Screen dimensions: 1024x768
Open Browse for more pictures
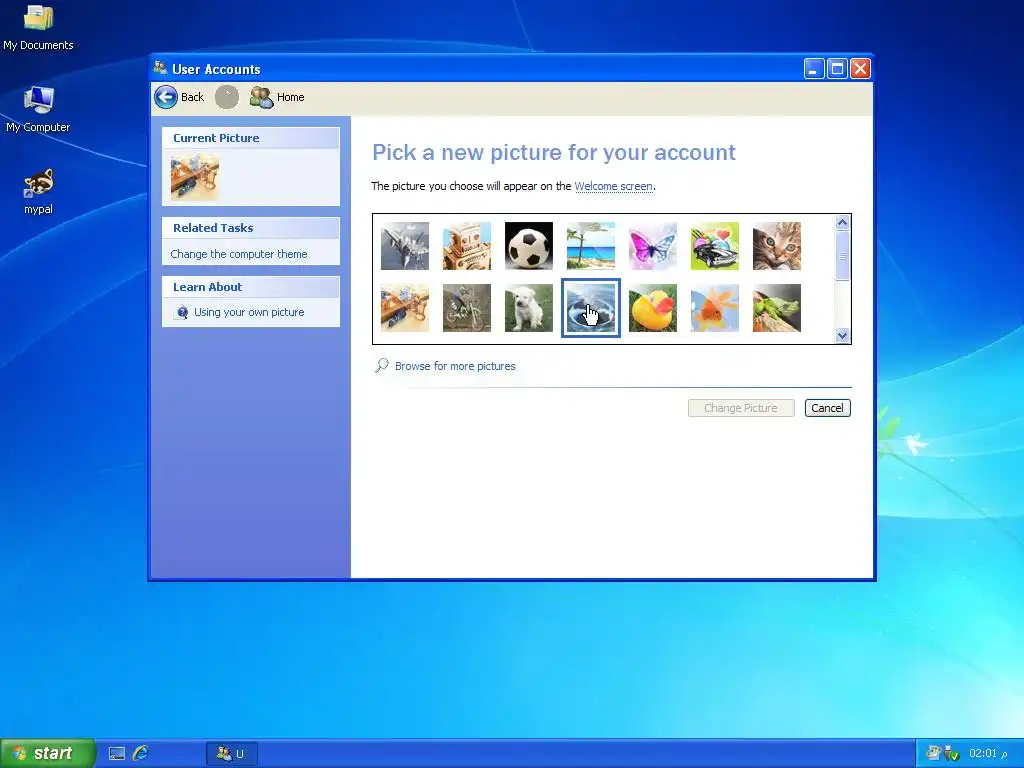click(455, 366)
